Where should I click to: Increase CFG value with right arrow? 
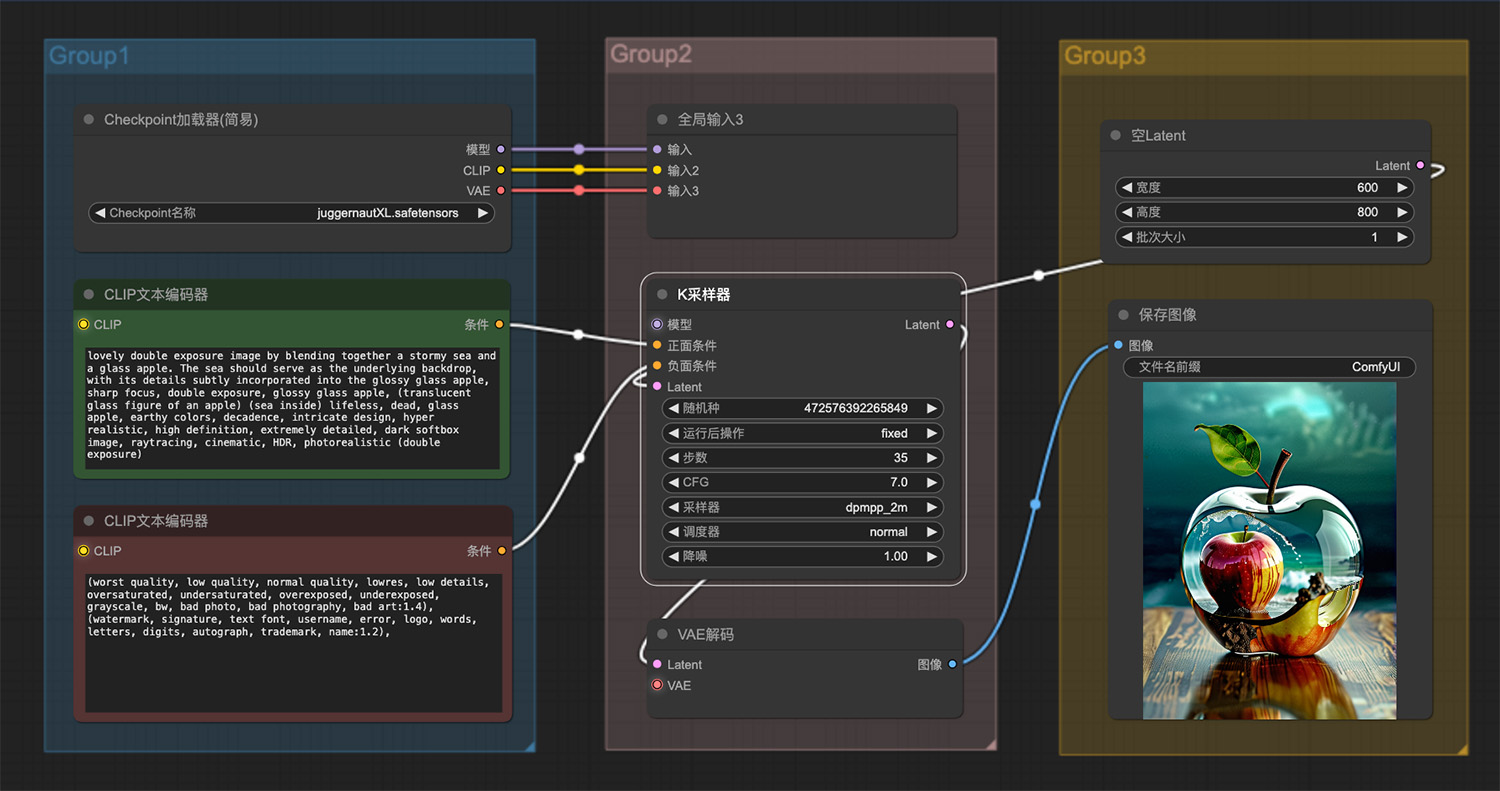click(932, 482)
